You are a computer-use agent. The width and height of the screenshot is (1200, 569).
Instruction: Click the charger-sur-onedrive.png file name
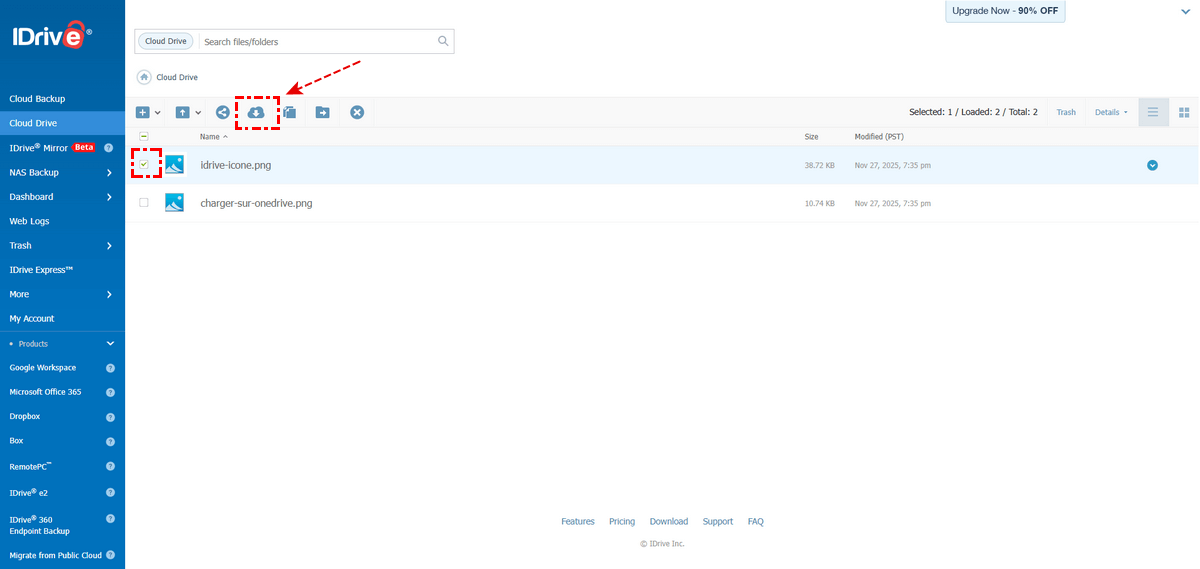[x=256, y=203]
